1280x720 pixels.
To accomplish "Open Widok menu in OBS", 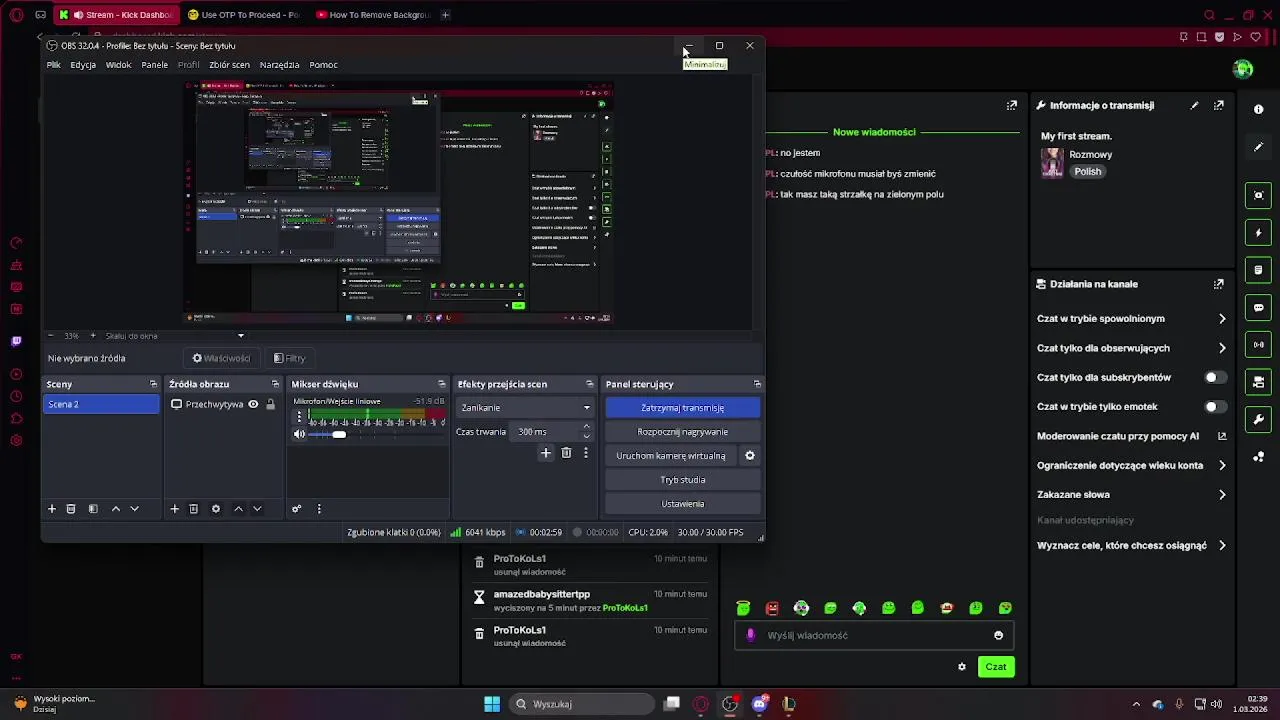I will pos(118,65).
